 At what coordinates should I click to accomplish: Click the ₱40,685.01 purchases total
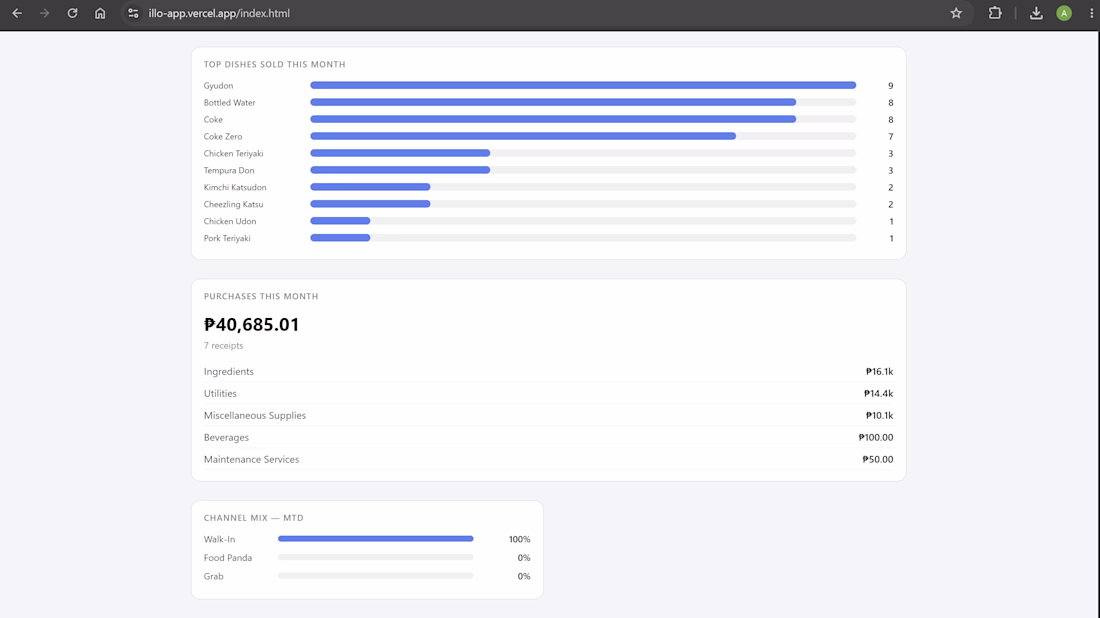pyautogui.click(x=251, y=324)
